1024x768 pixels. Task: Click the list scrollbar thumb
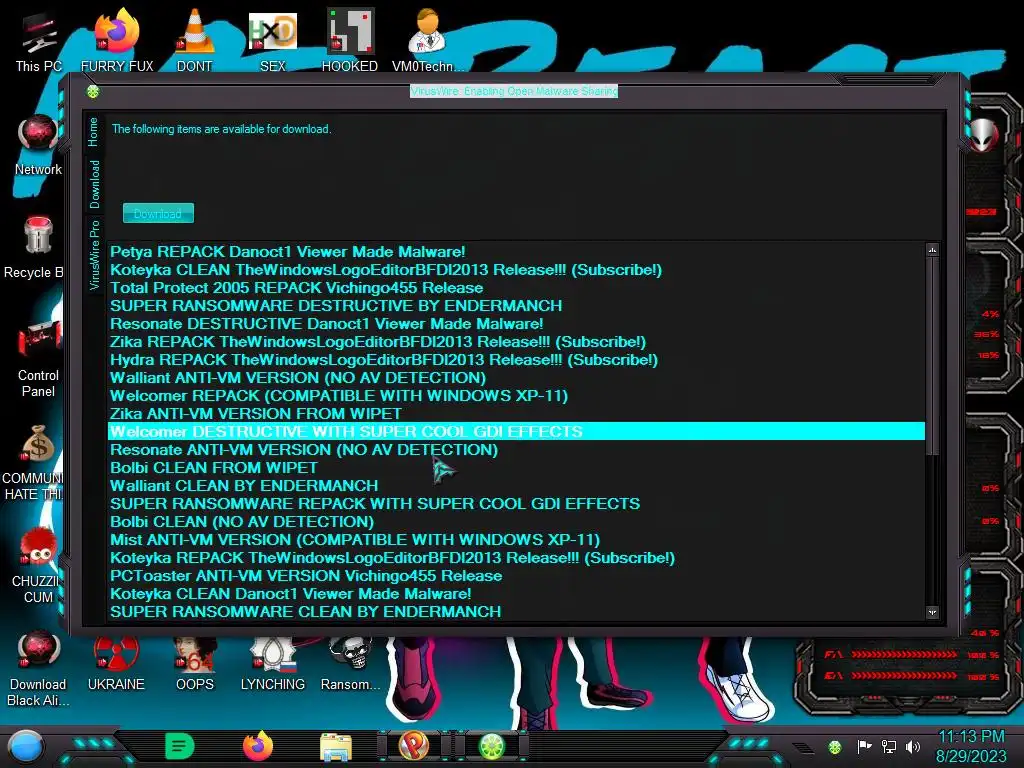[932, 356]
